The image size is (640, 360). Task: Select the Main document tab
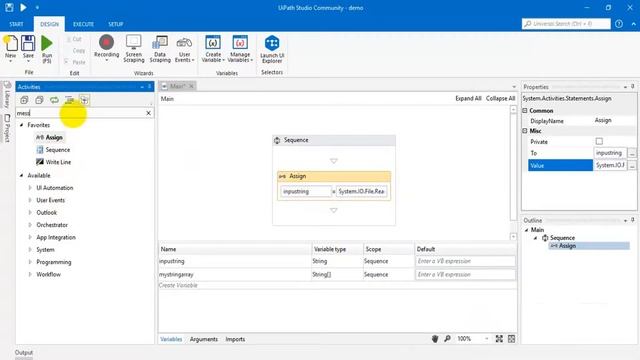point(178,86)
